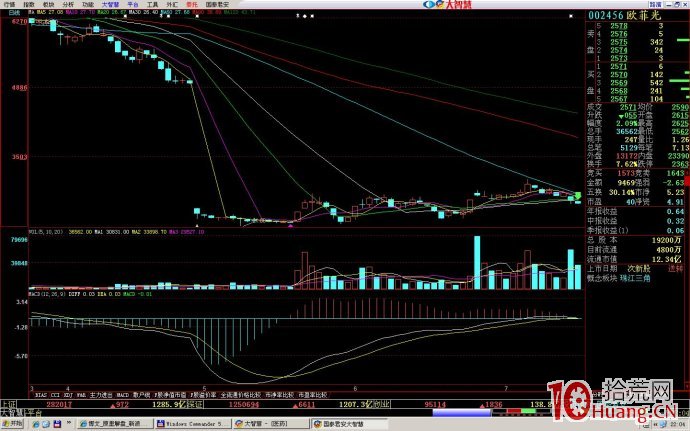Click buy-5 price 2567 in order book
Screen dimensions: 690x431
(x=618, y=99)
